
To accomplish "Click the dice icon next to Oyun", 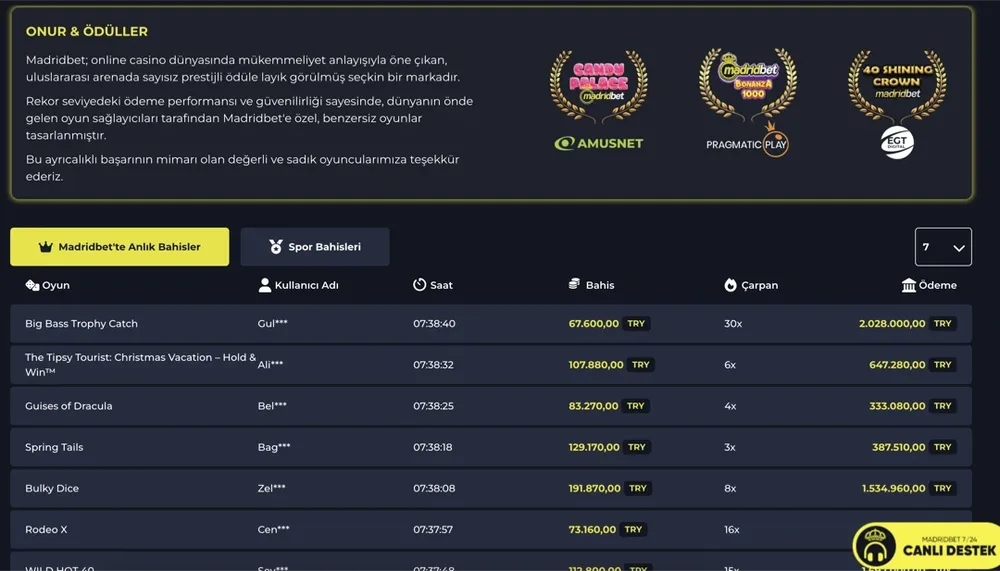I will [32, 285].
